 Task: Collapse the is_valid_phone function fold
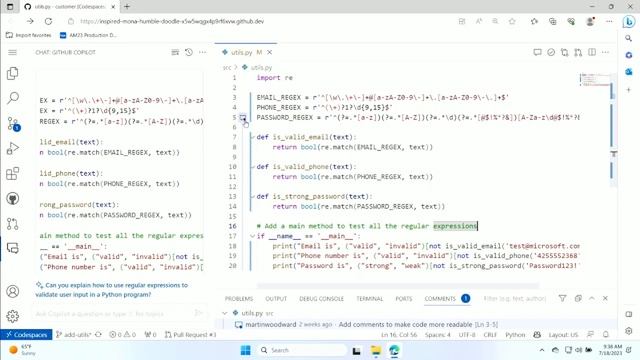[252, 167]
